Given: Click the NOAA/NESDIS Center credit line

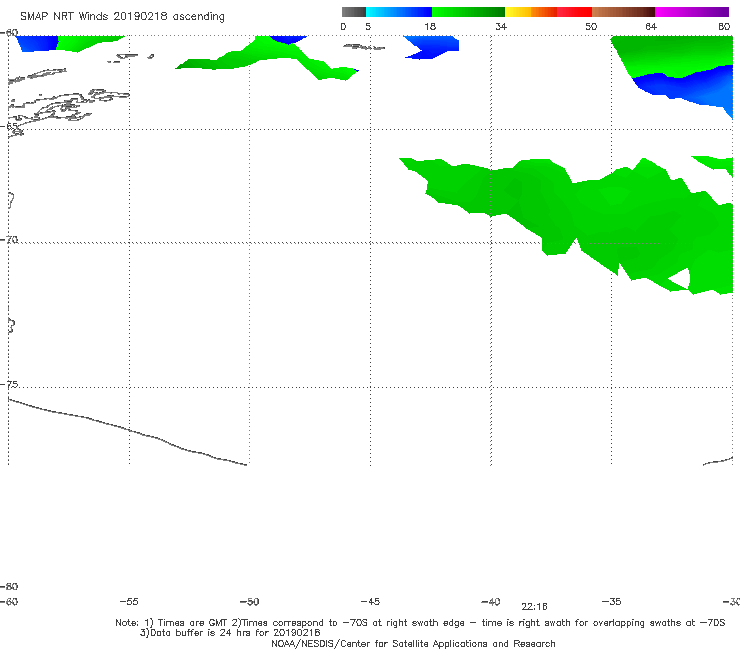Looking at the screenshot, I should point(413,643).
